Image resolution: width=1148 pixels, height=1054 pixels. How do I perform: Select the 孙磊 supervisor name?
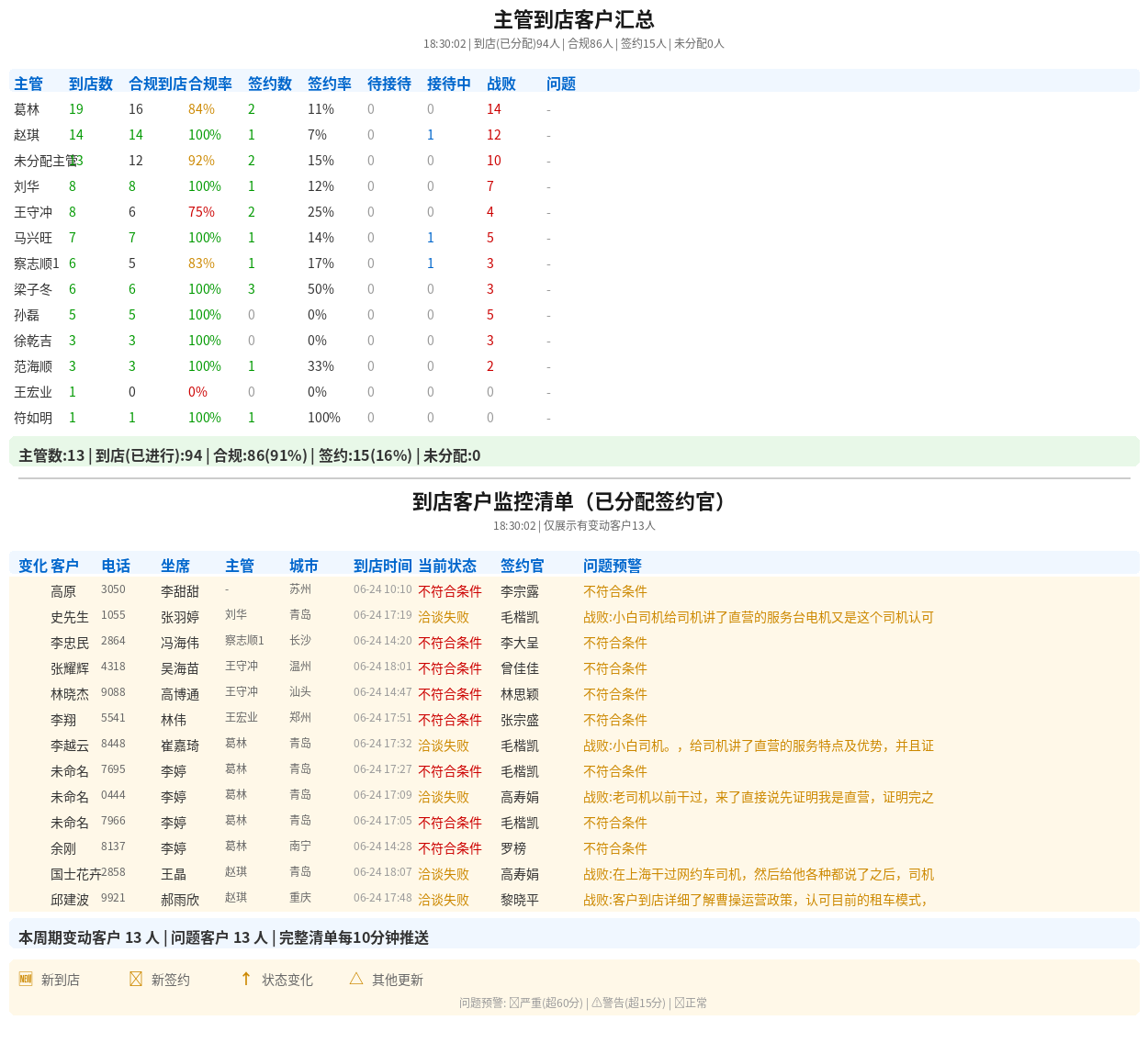(x=27, y=315)
